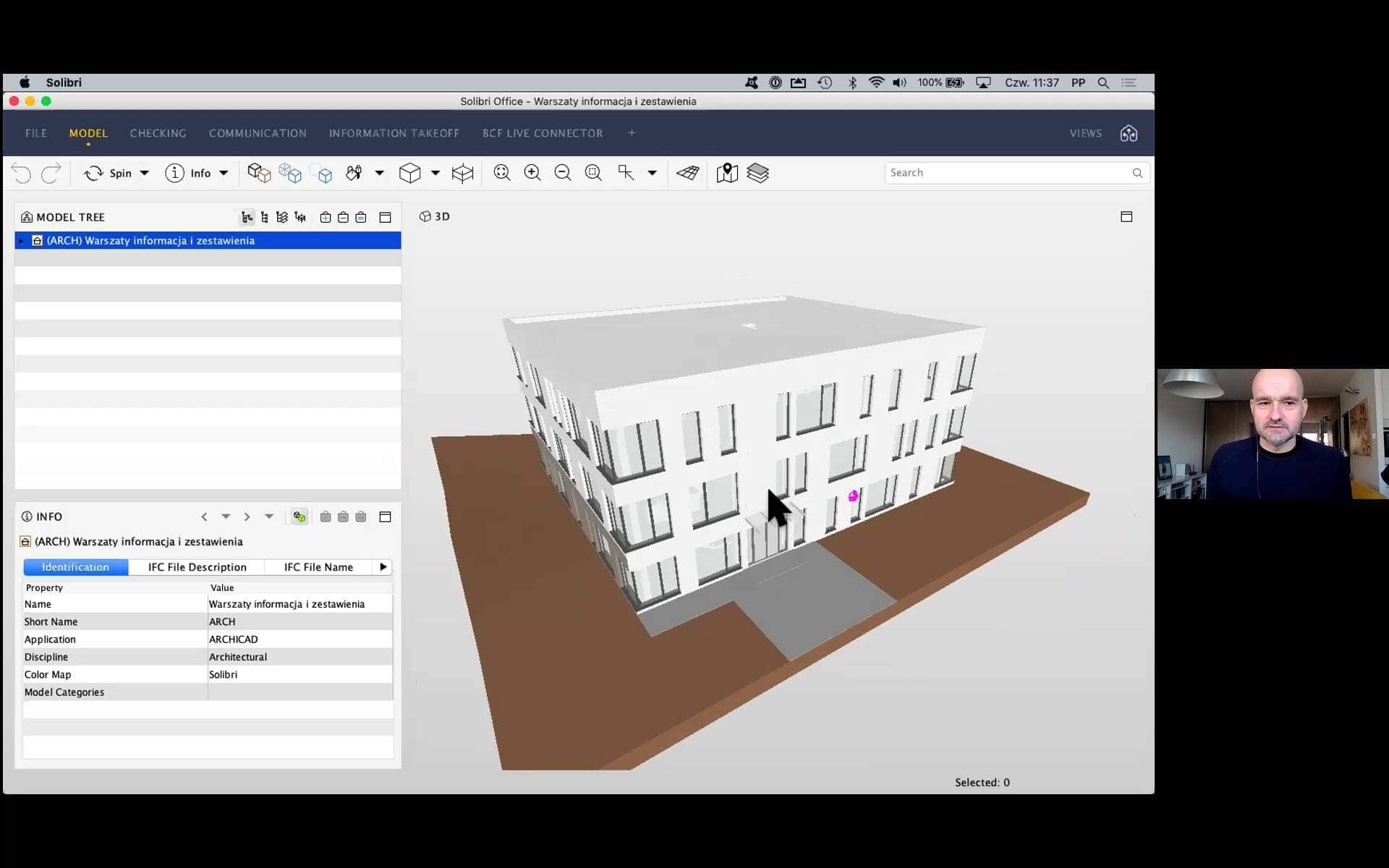Open the layers stack icon
The width and height of the screenshot is (1389, 868).
757,173
